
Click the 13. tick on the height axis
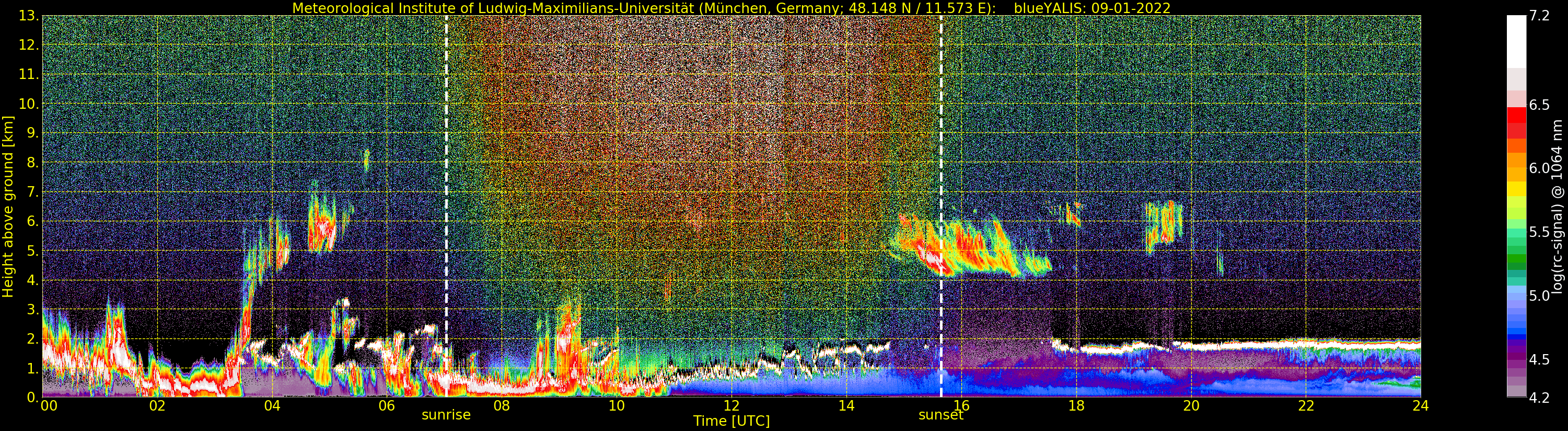[x=29, y=16]
